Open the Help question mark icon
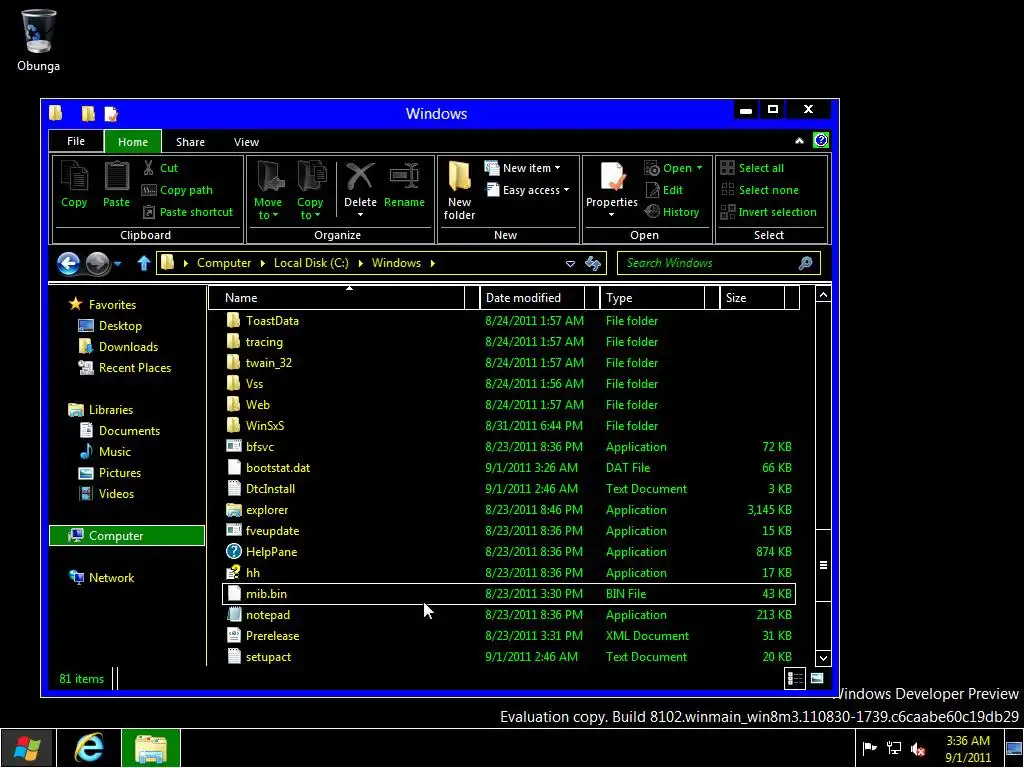The image size is (1024, 768). pyautogui.click(x=821, y=140)
